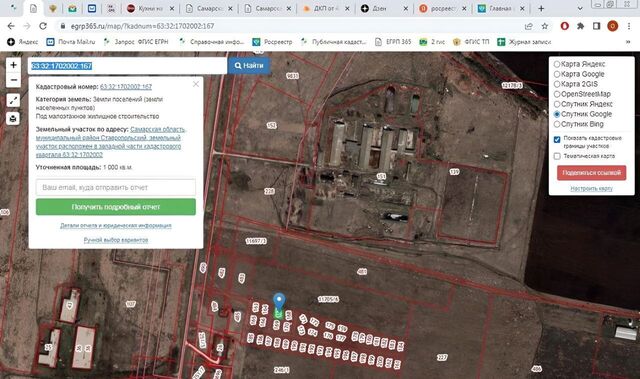Toggle the cadastral boundaries checkbox

tap(557, 140)
